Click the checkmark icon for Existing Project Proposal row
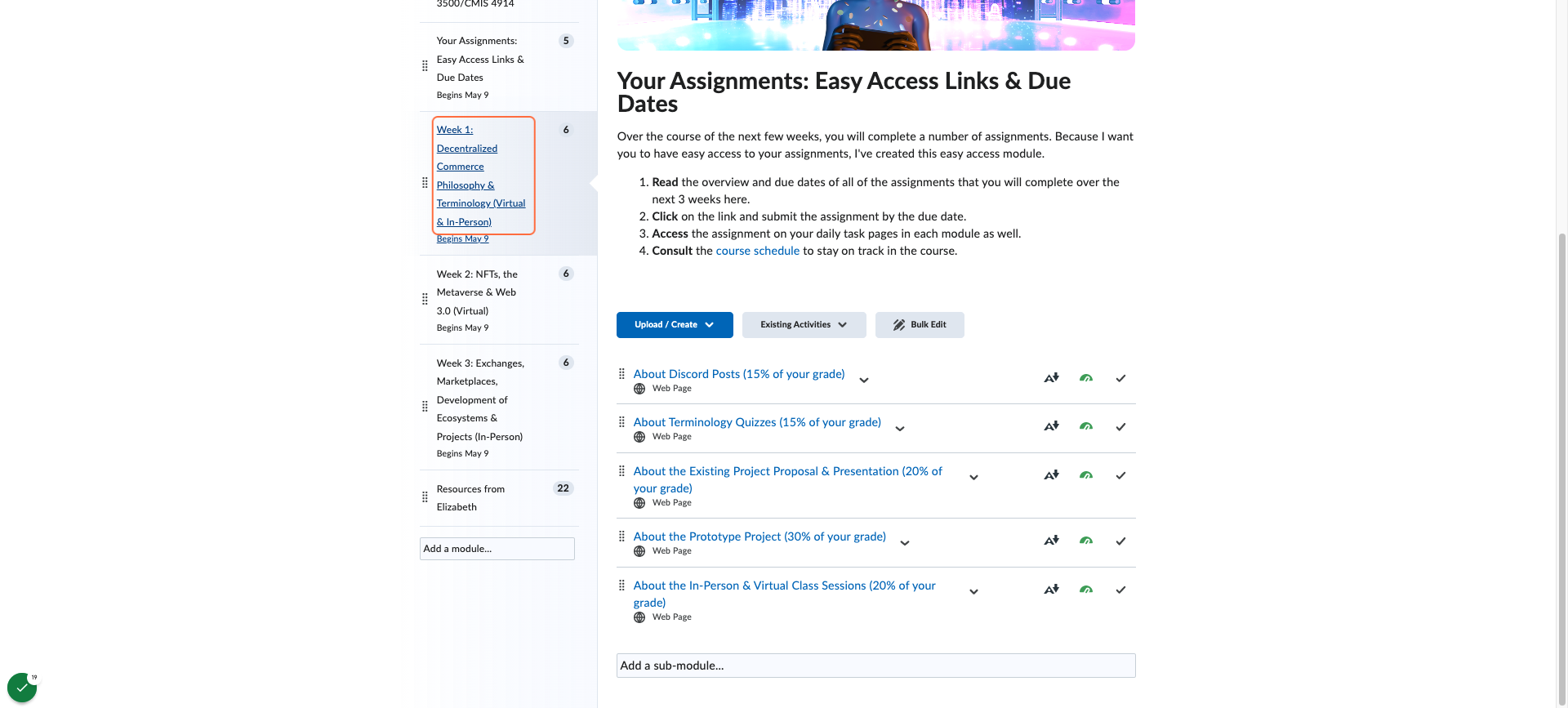Image resolution: width=1568 pixels, height=708 pixels. click(x=1120, y=475)
